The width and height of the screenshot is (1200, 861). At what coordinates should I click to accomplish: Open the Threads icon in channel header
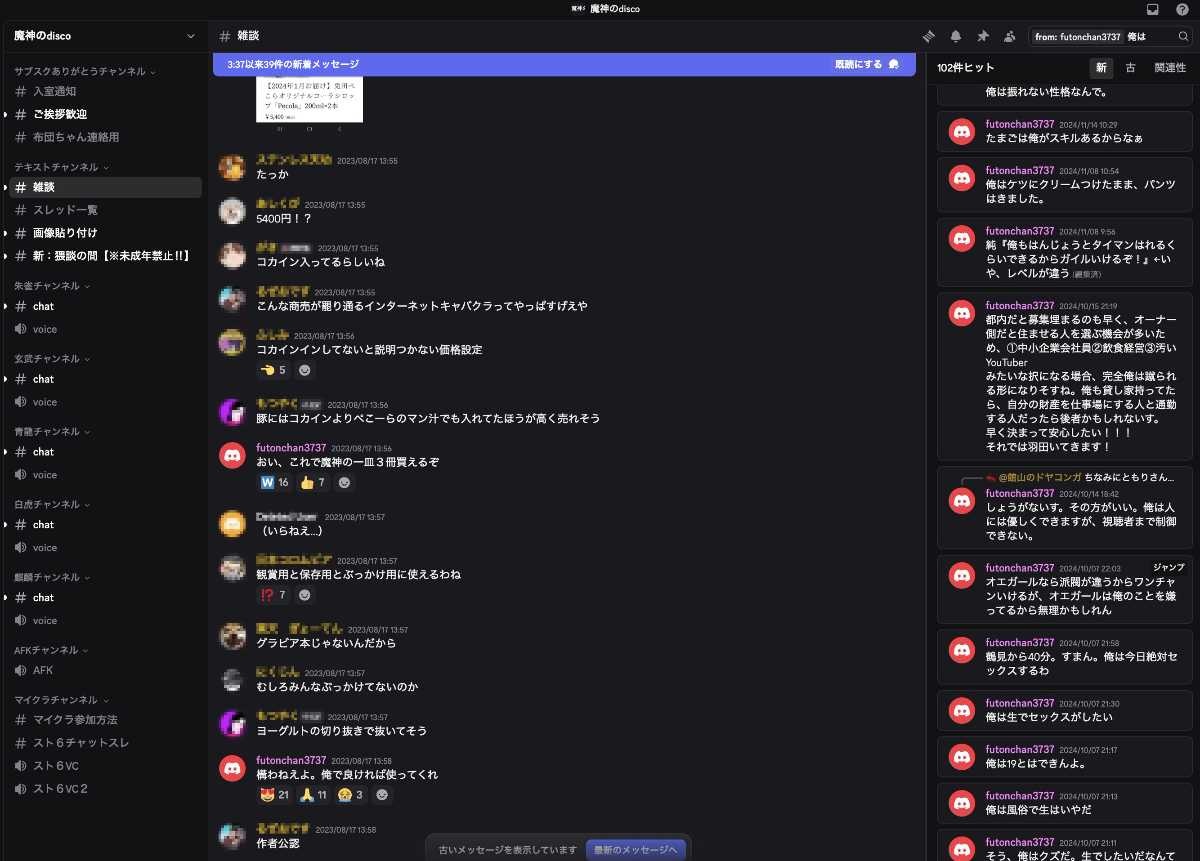(929, 36)
